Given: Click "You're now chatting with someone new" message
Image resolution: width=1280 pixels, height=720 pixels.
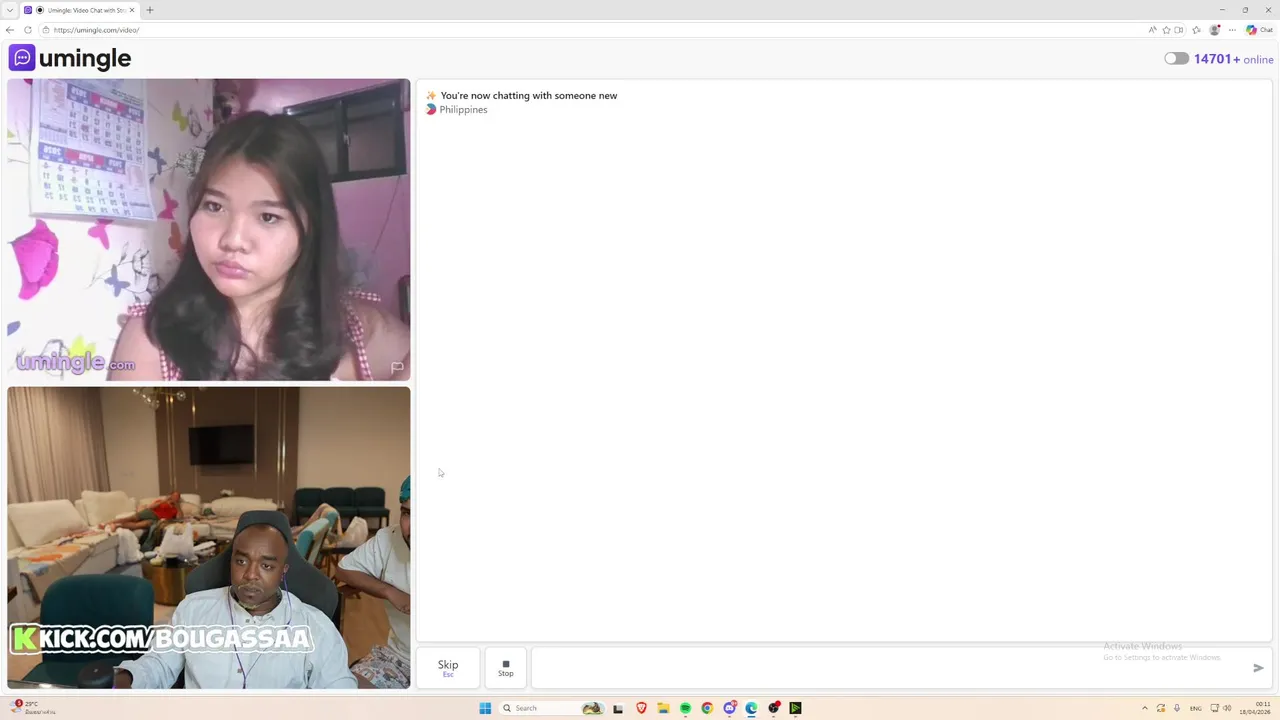Looking at the screenshot, I should [x=529, y=96].
